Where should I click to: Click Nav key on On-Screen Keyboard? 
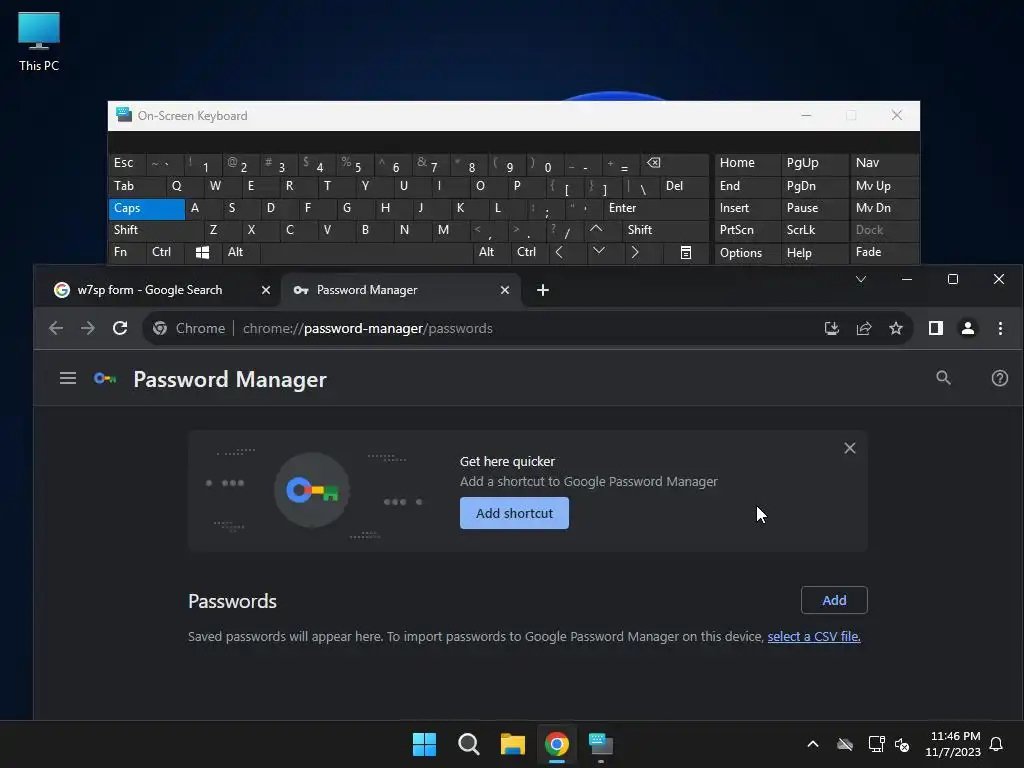pyautogui.click(x=884, y=163)
